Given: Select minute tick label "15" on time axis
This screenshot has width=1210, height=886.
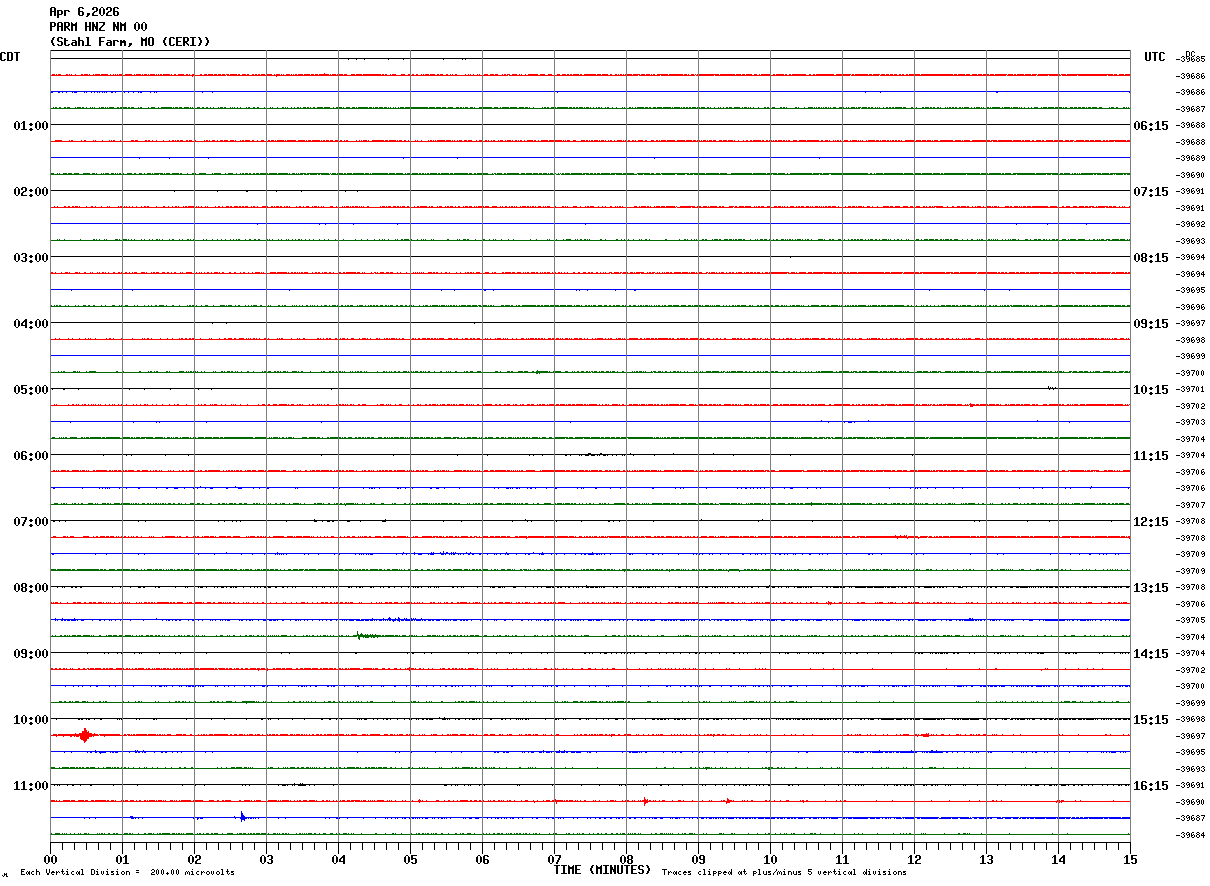Looking at the screenshot, I should 1130,858.
